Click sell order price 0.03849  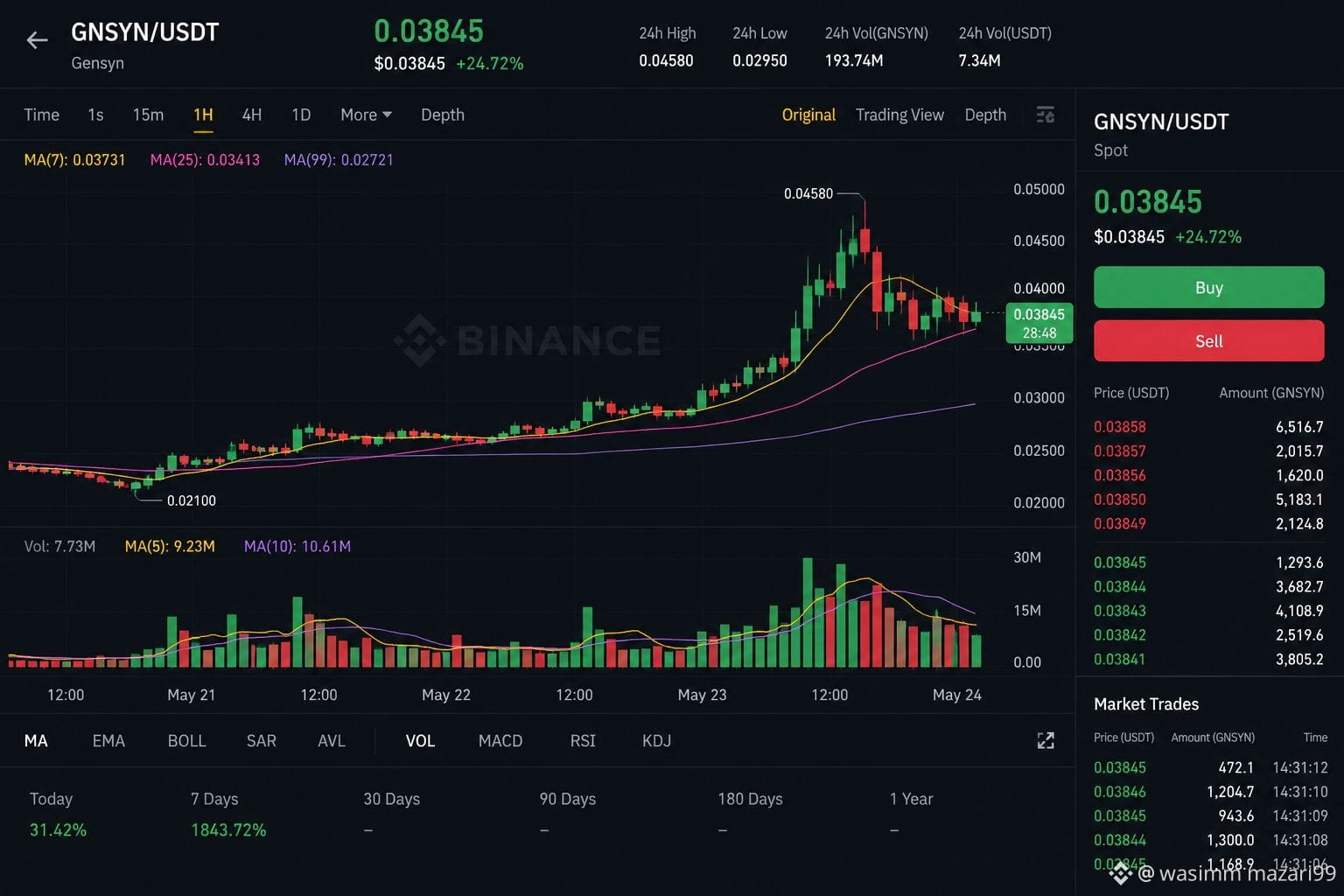click(x=1119, y=524)
